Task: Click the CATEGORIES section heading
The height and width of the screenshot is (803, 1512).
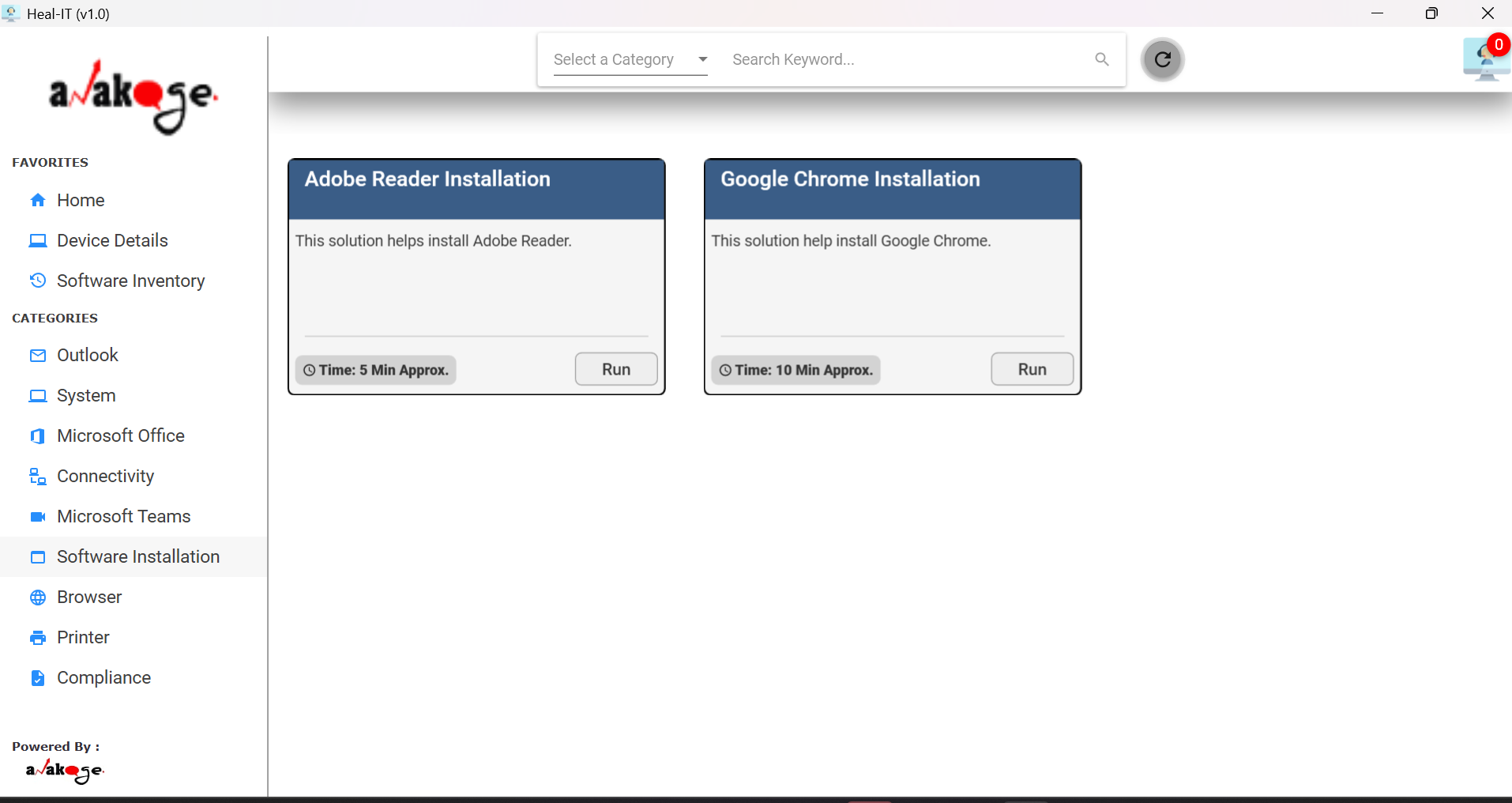Action: point(55,319)
